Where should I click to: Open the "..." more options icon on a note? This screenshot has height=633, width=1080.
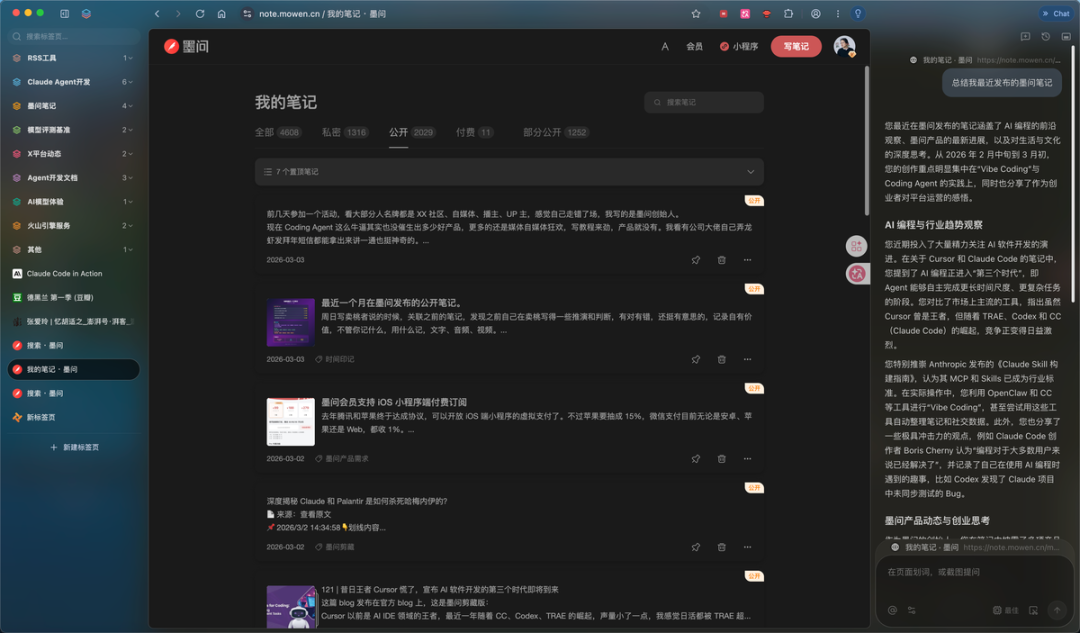(747, 260)
